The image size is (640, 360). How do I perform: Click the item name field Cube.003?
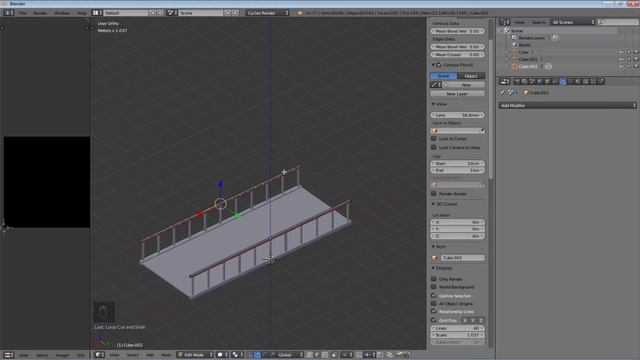[x=462, y=258]
